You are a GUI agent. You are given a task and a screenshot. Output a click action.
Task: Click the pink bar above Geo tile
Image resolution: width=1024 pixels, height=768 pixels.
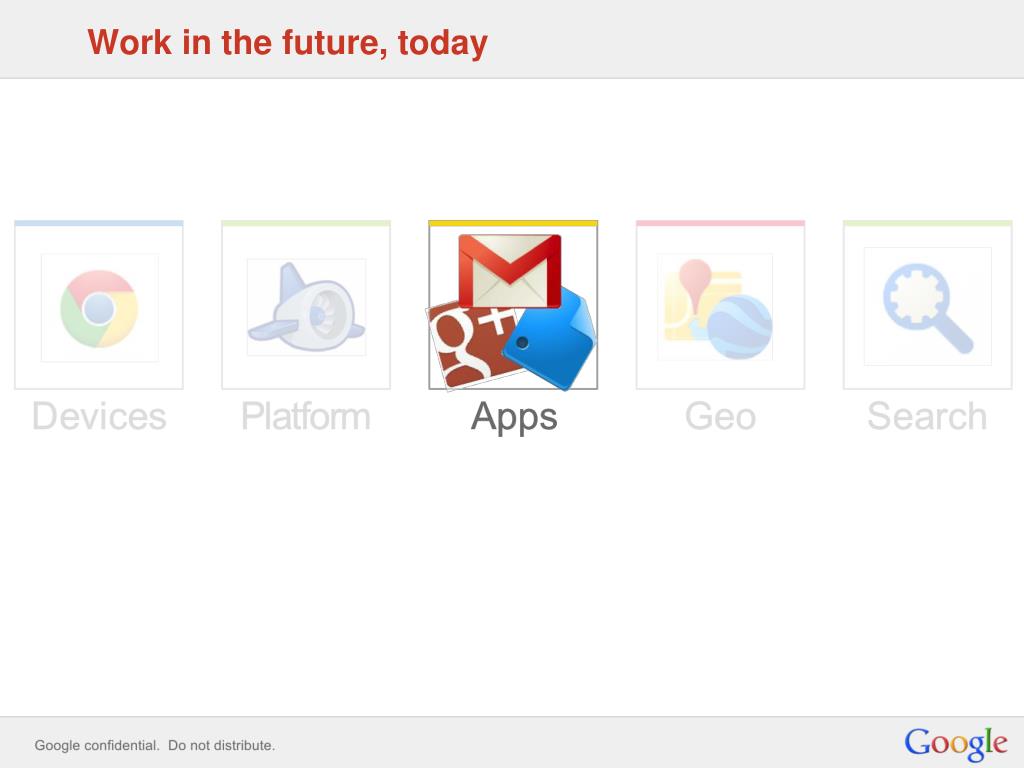pyautogui.click(x=720, y=223)
